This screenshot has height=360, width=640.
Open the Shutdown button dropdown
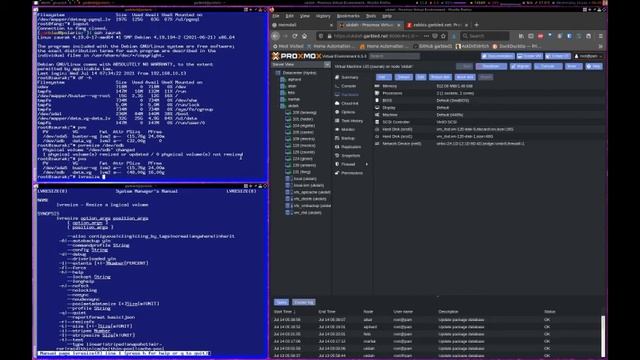(x=491, y=66)
